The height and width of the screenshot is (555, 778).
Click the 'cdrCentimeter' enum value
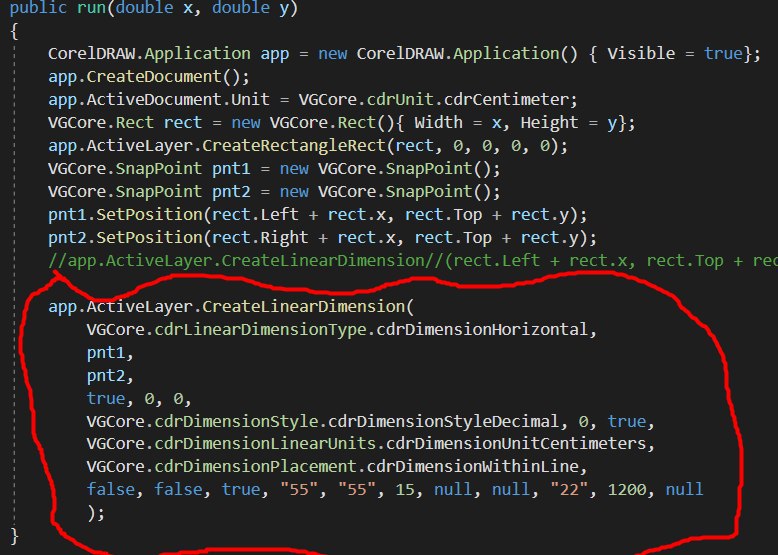506,99
